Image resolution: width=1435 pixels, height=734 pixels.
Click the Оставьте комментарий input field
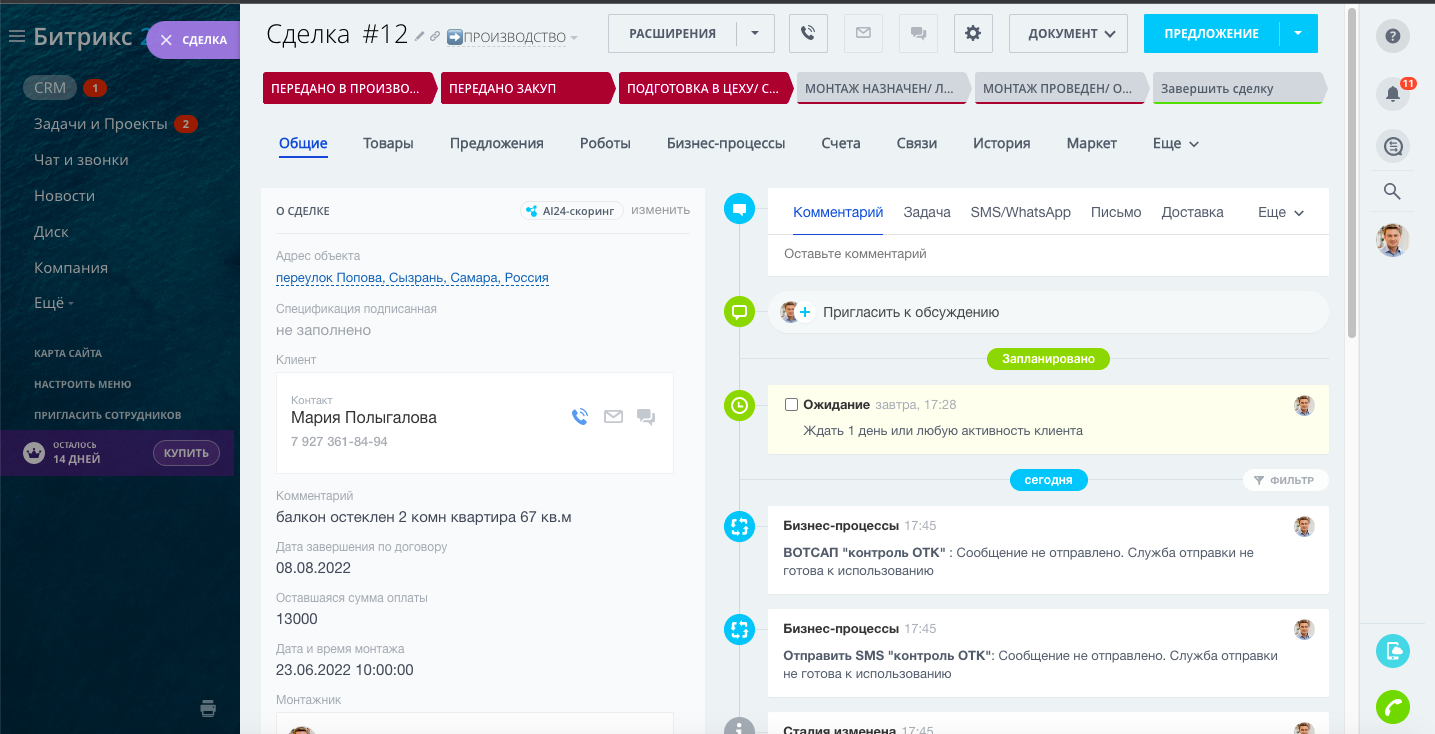click(1047, 254)
